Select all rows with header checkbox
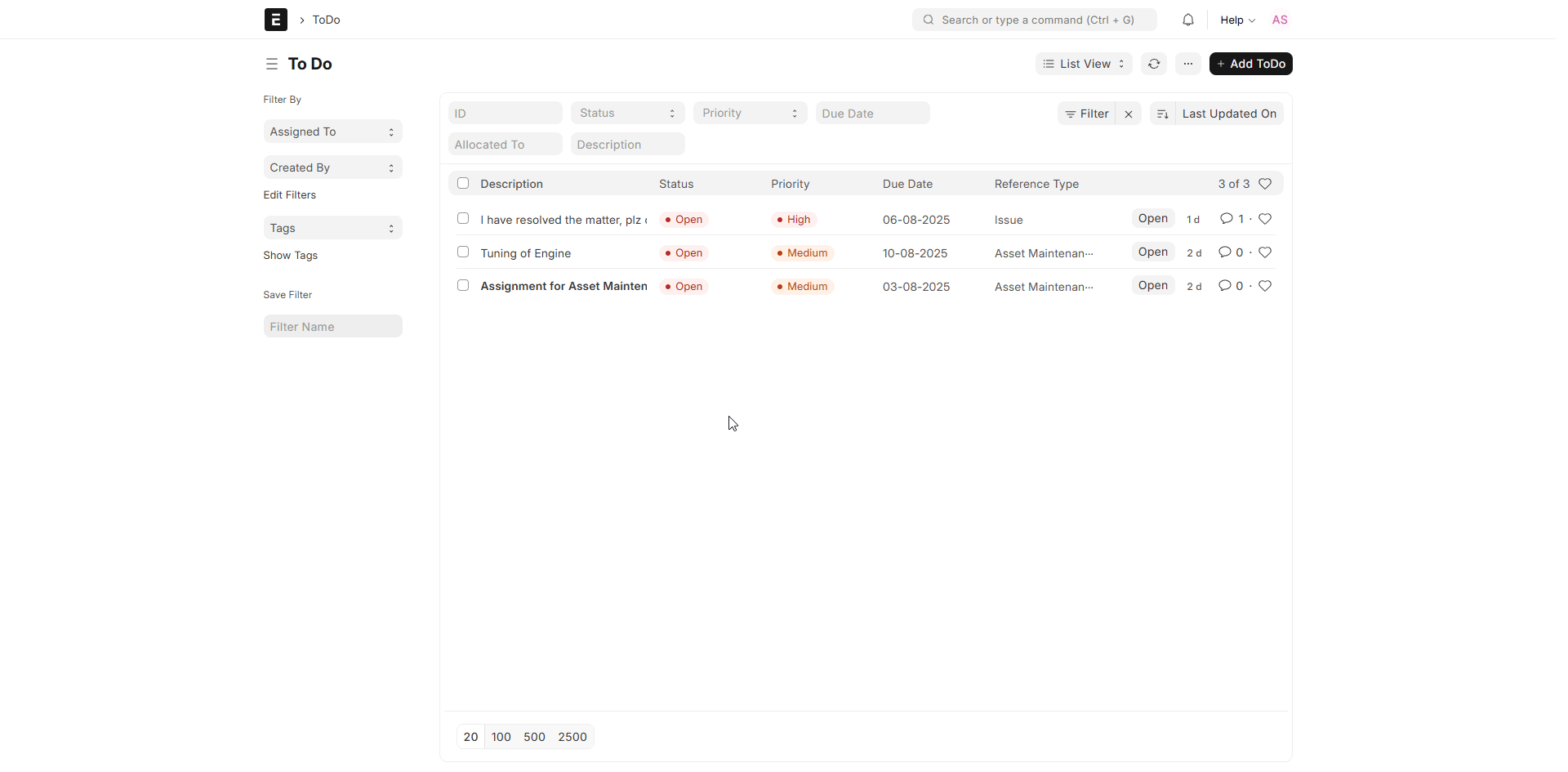Image resolution: width=1568 pixels, height=772 pixels. pos(463,183)
